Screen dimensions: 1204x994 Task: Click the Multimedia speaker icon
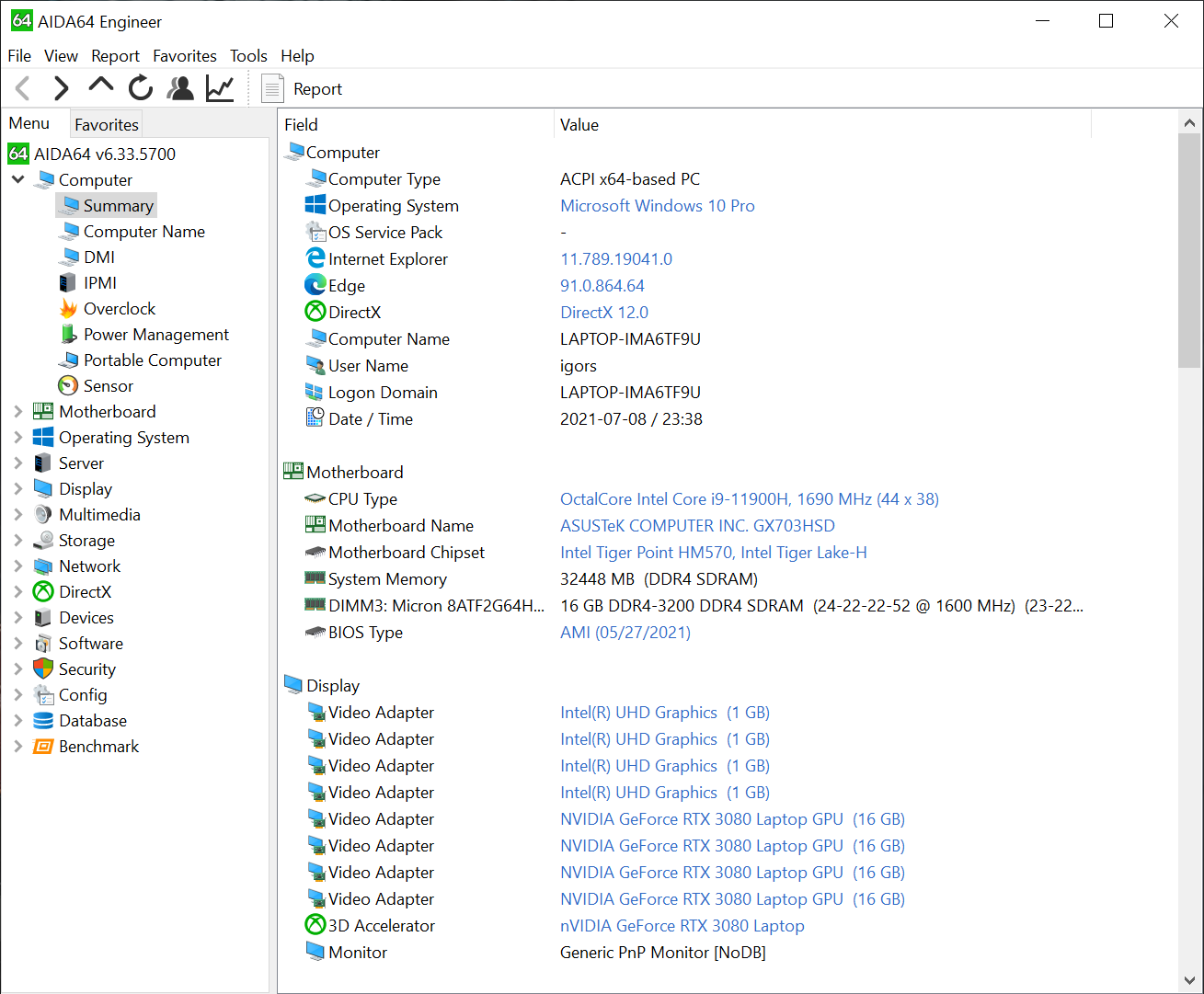click(x=43, y=515)
